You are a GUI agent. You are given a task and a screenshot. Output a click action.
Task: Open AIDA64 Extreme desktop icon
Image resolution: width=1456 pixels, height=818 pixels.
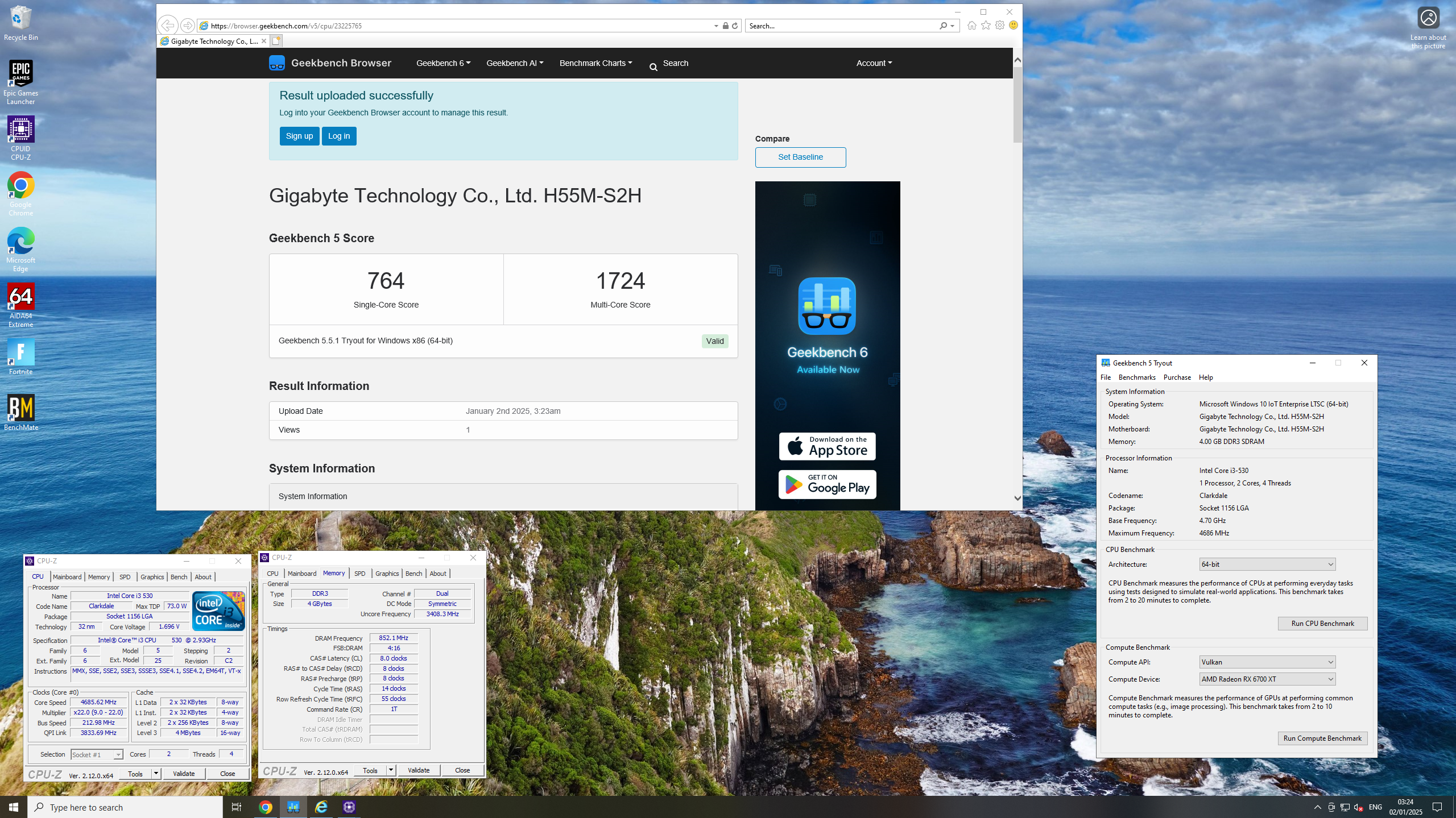pyautogui.click(x=20, y=305)
